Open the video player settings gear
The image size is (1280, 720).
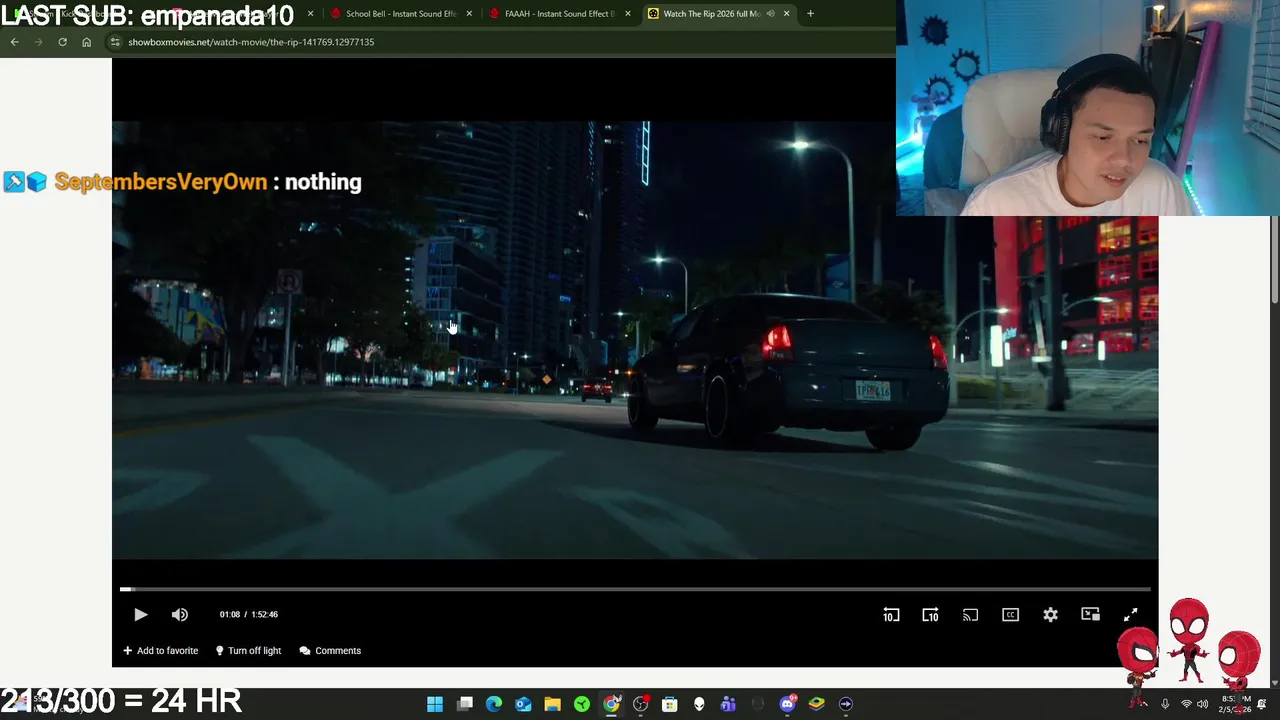[1050, 615]
